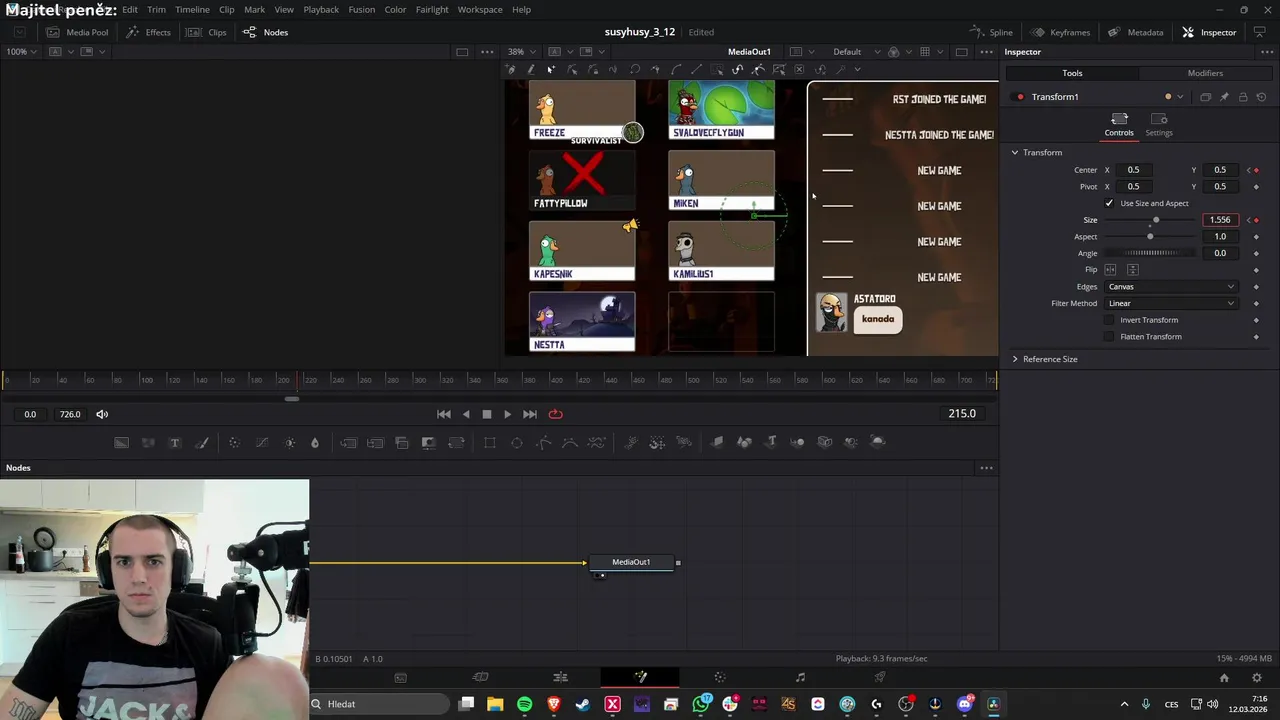
Task: Open viewer zoom 38% dropdown
Action: [521, 52]
